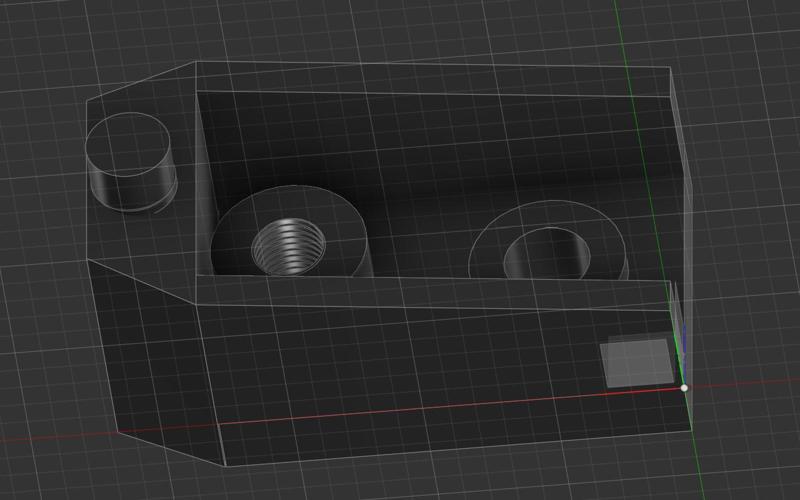The width and height of the screenshot is (800, 500).
Task: Select the threaded hole inside the pocket
Action: (x=289, y=246)
